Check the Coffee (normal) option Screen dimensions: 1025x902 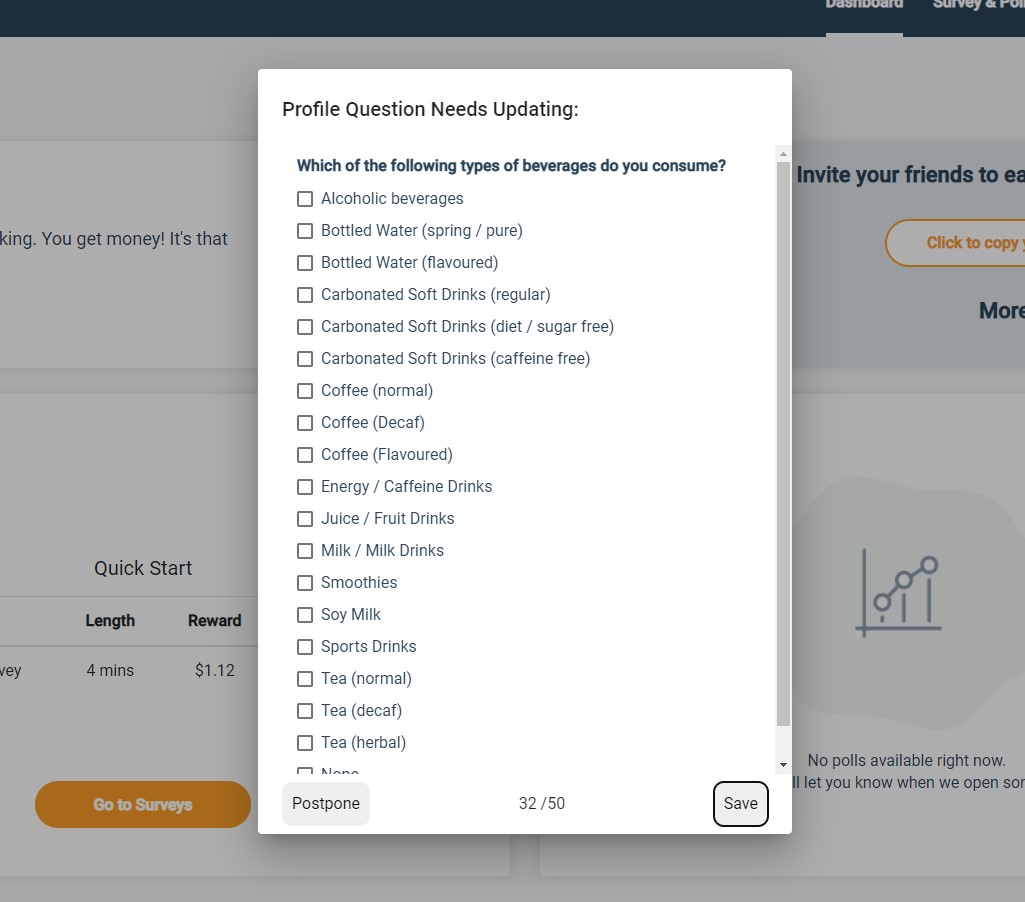coord(305,391)
